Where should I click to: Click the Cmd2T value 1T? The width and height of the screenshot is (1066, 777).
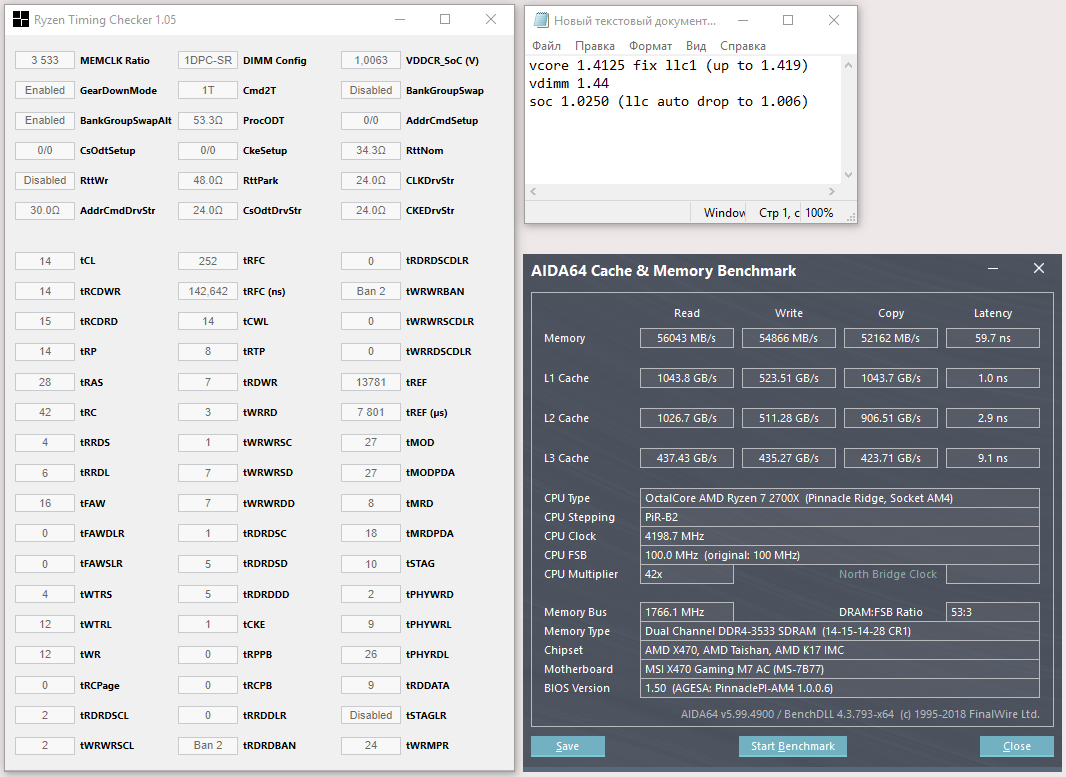[208, 90]
